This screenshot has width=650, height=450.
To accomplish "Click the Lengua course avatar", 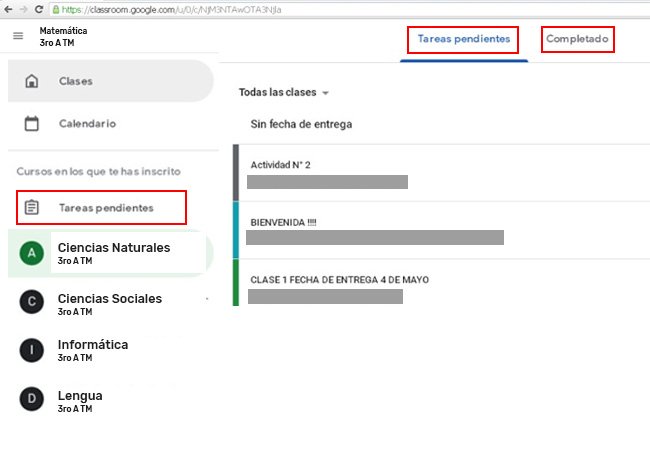I will point(32,400).
